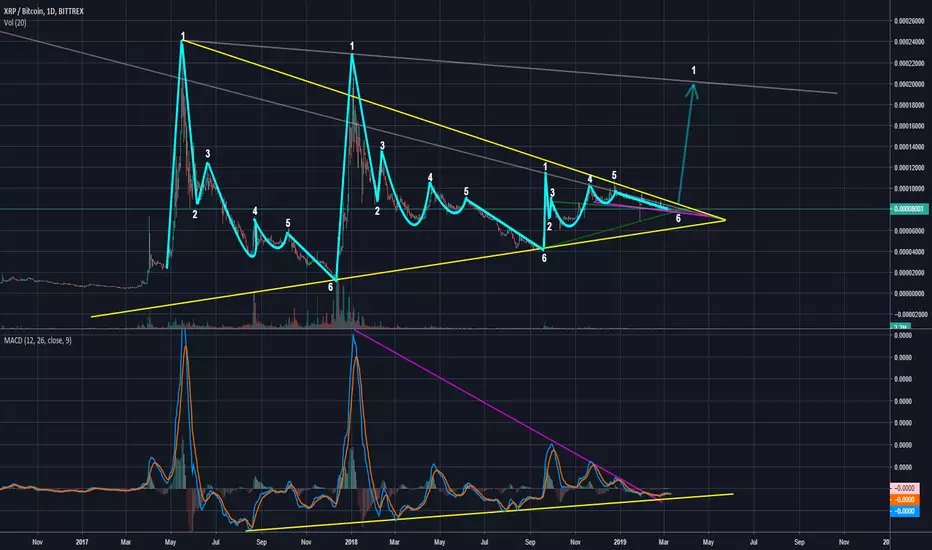
Task: Select the 0.00010000 price scale value
Action: click(909, 188)
